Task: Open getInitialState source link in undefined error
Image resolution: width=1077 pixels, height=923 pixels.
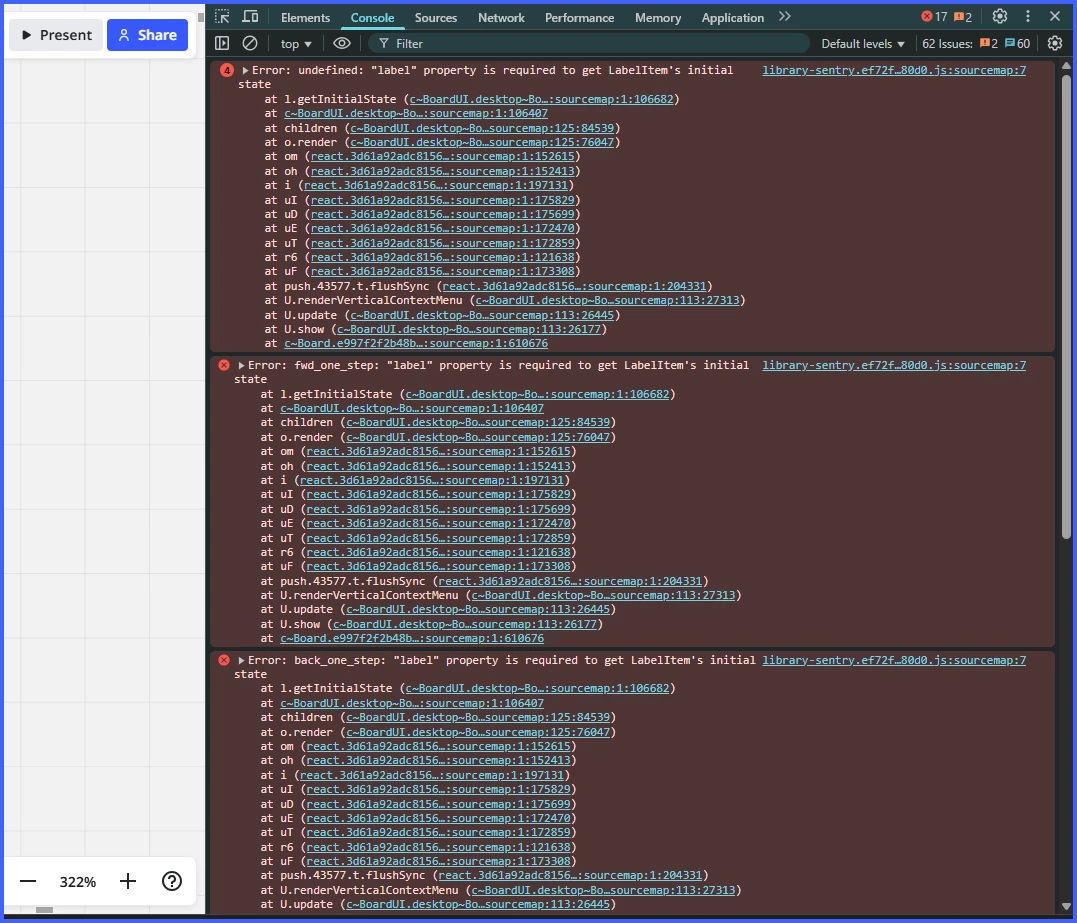Action: click(x=541, y=99)
